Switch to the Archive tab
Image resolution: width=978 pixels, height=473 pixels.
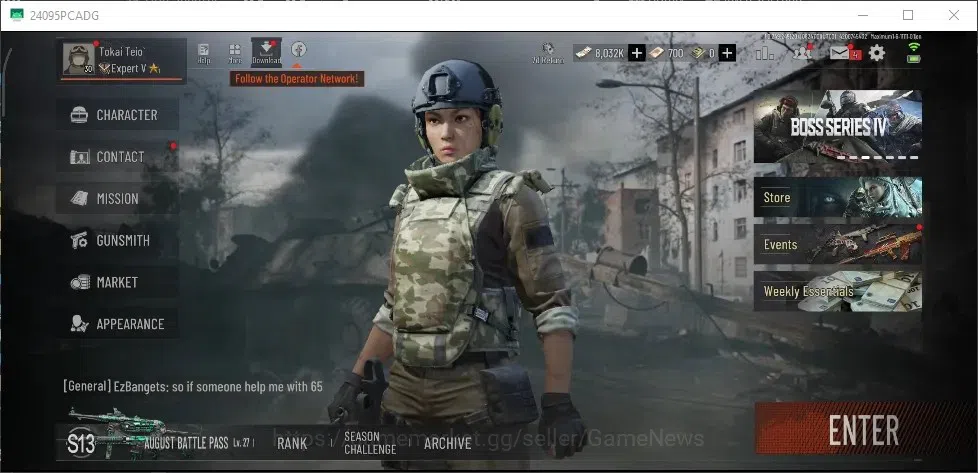click(x=448, y=444)
